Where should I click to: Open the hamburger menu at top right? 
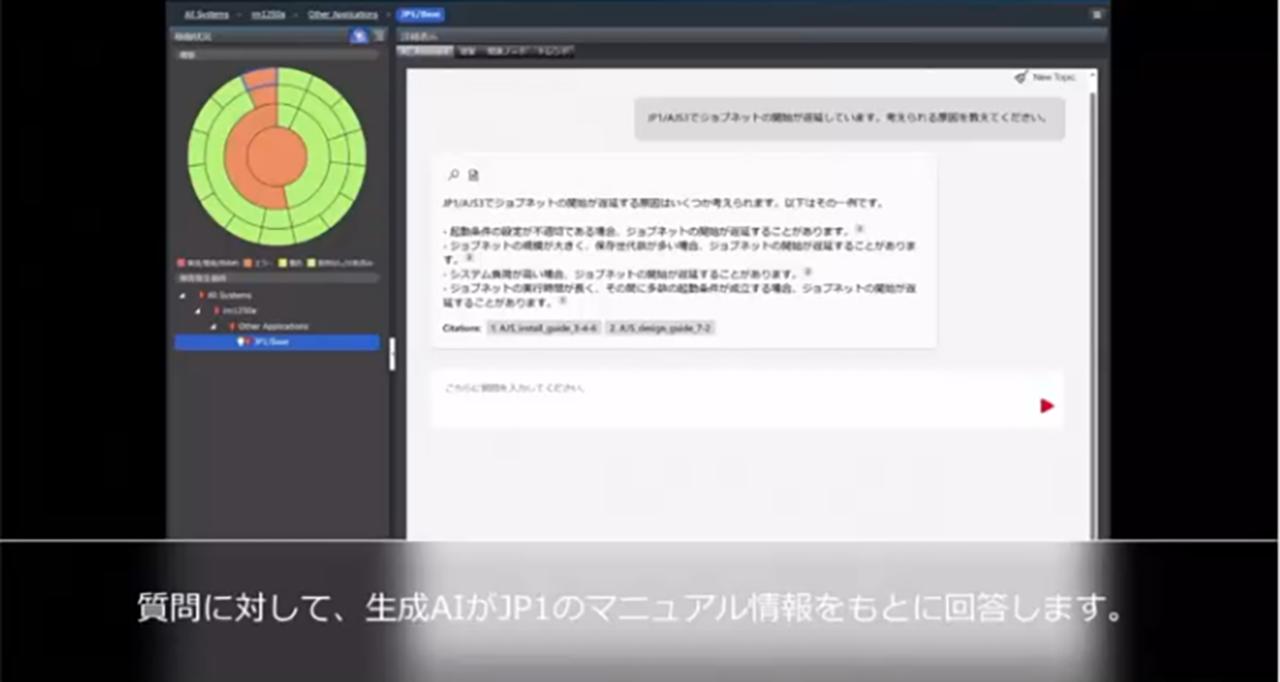(x=1097, y=15)
